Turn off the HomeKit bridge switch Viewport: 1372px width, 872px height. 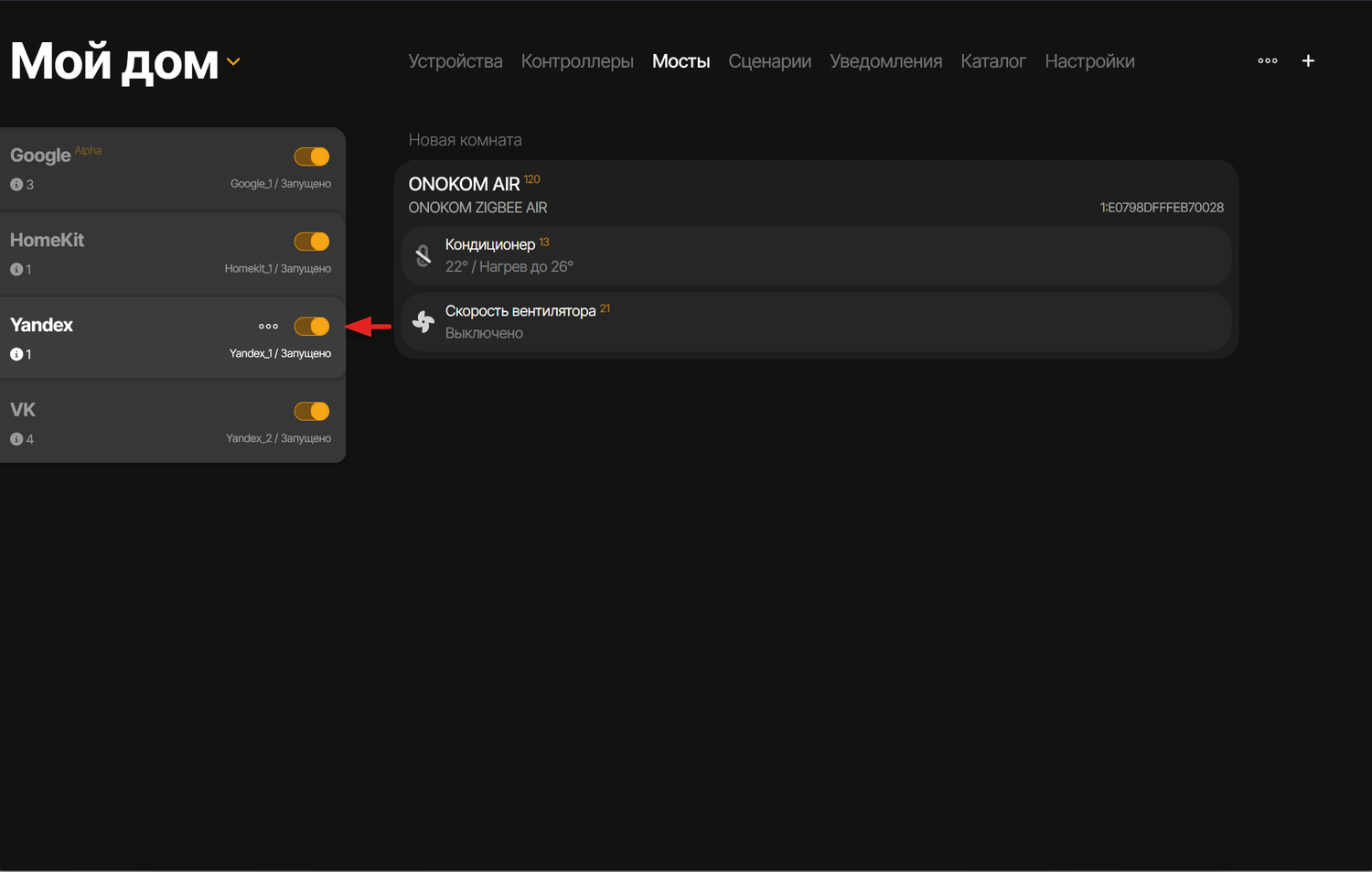coord(312,242)
